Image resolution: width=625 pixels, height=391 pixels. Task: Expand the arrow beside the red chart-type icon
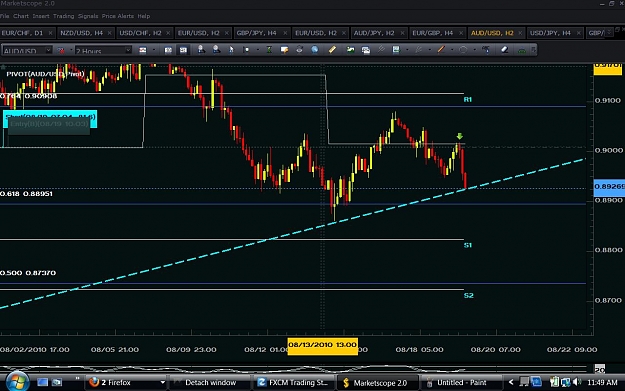click(71, 50)
